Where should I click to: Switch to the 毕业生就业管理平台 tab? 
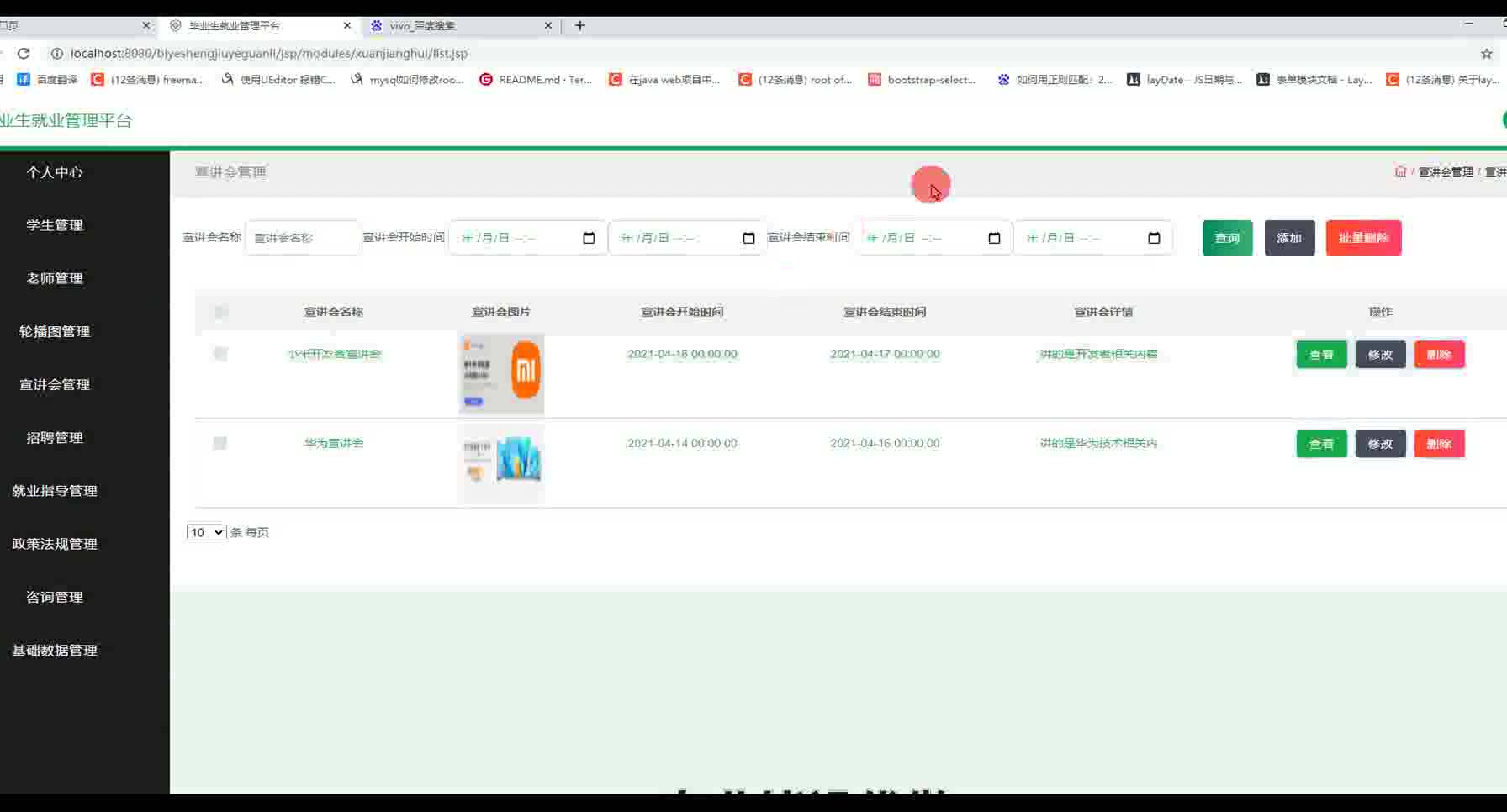[x=259, y=25]
